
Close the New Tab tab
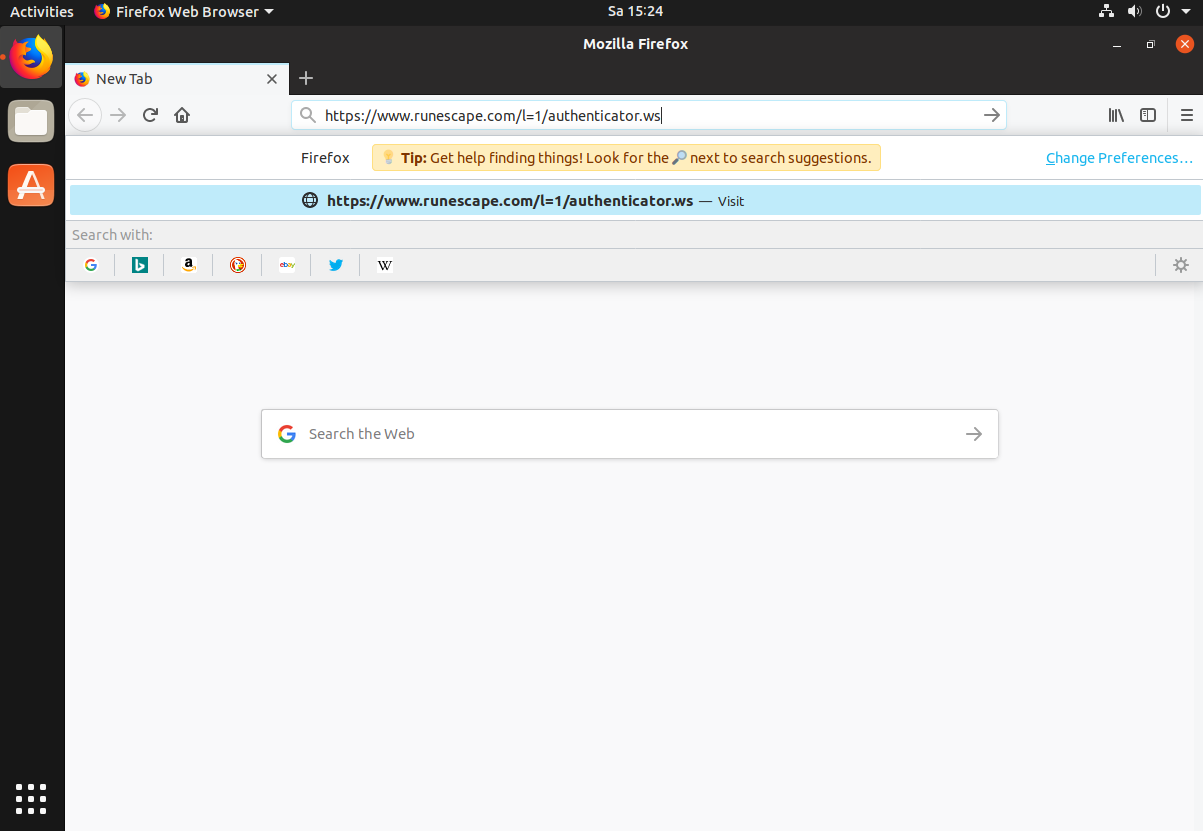pyautogui.click(x=272, y=79)
